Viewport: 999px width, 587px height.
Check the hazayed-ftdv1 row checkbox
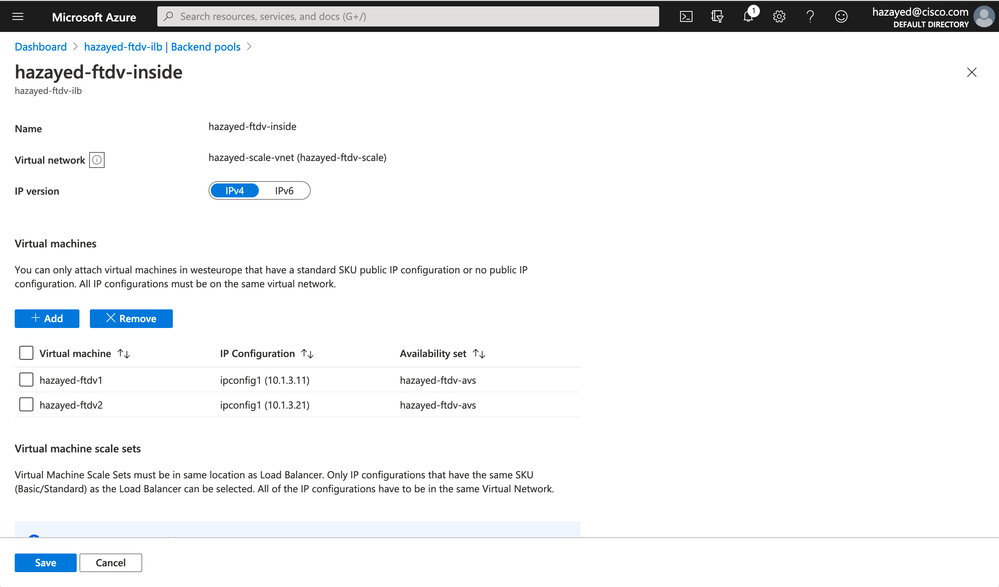[26, 380]
